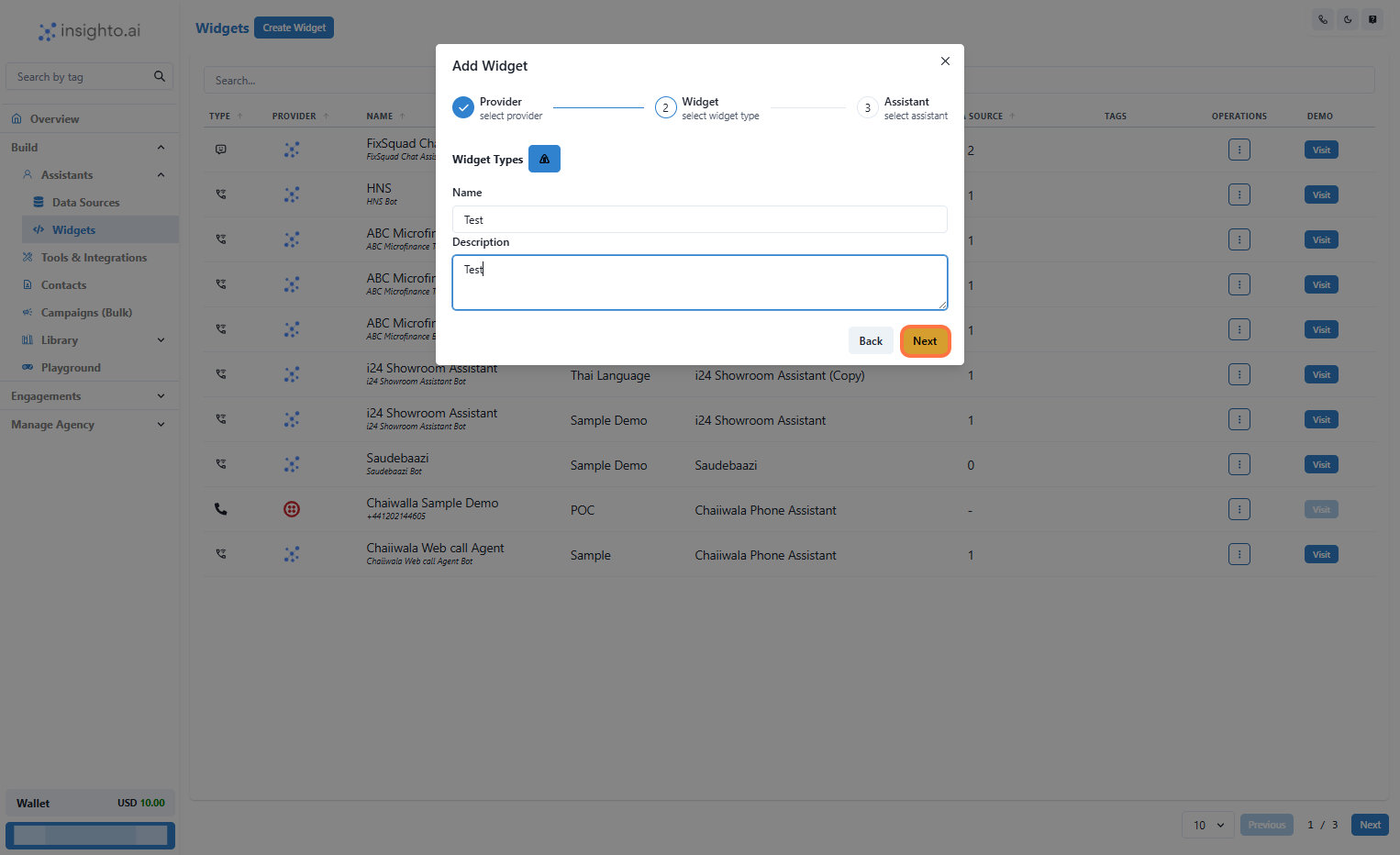Click the chat type icon in FixSquad row
1400x855 pixels.
tap(221, 150)
